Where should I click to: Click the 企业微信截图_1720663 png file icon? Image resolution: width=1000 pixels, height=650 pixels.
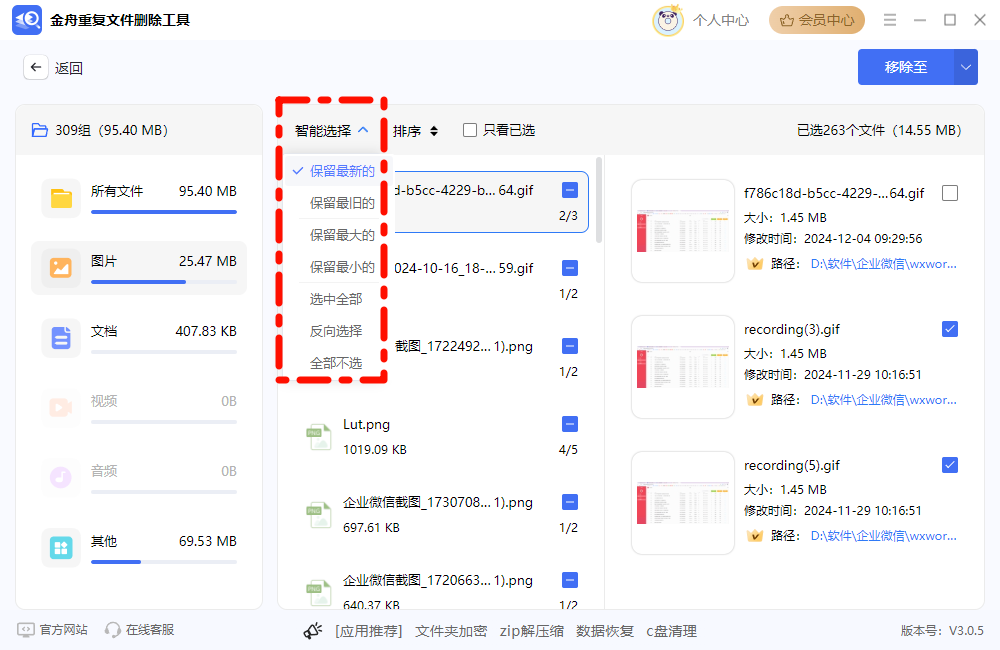[319, 593]
